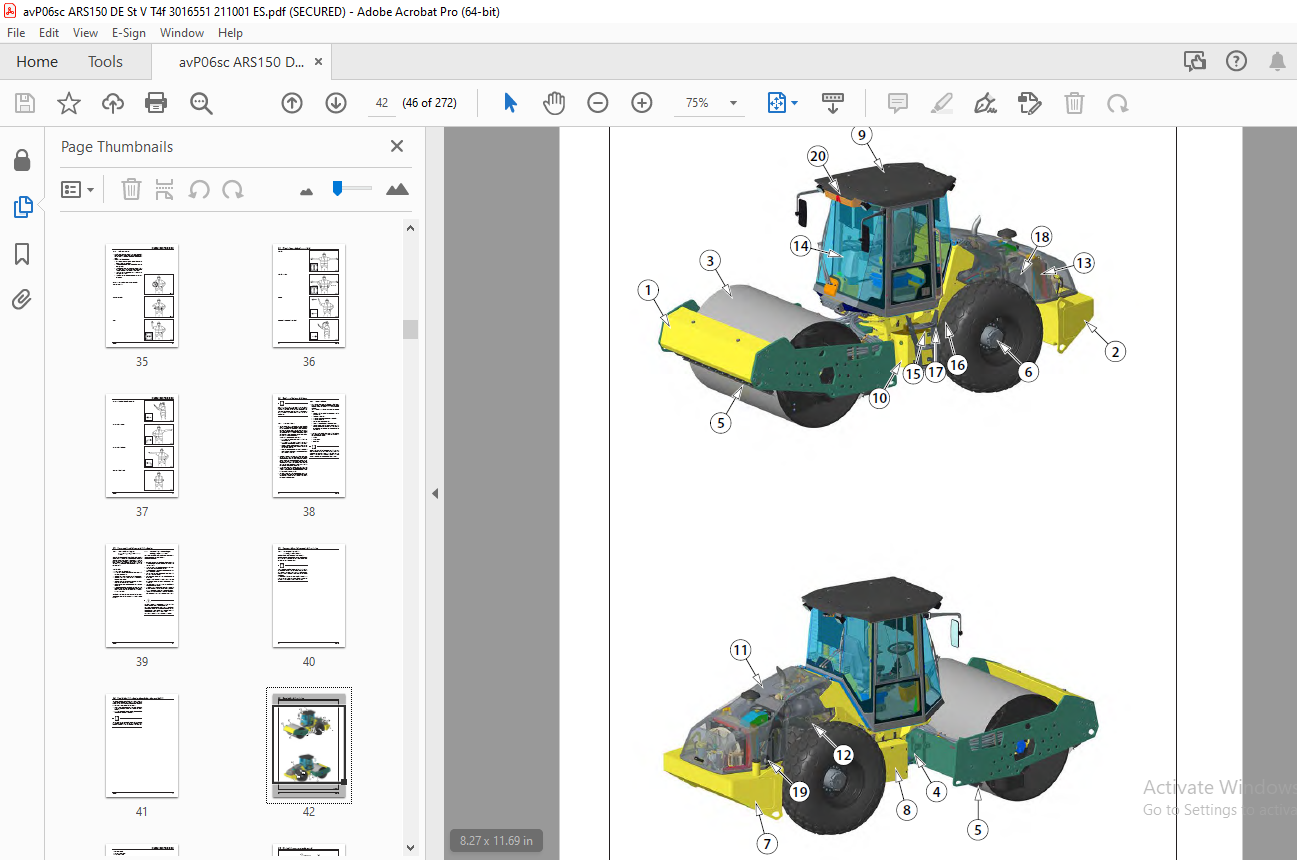The width and height of the screenshot is (1297, 860).
Task: Click the scrolling mode keyboard icon
Action: [x=833, y=103]
